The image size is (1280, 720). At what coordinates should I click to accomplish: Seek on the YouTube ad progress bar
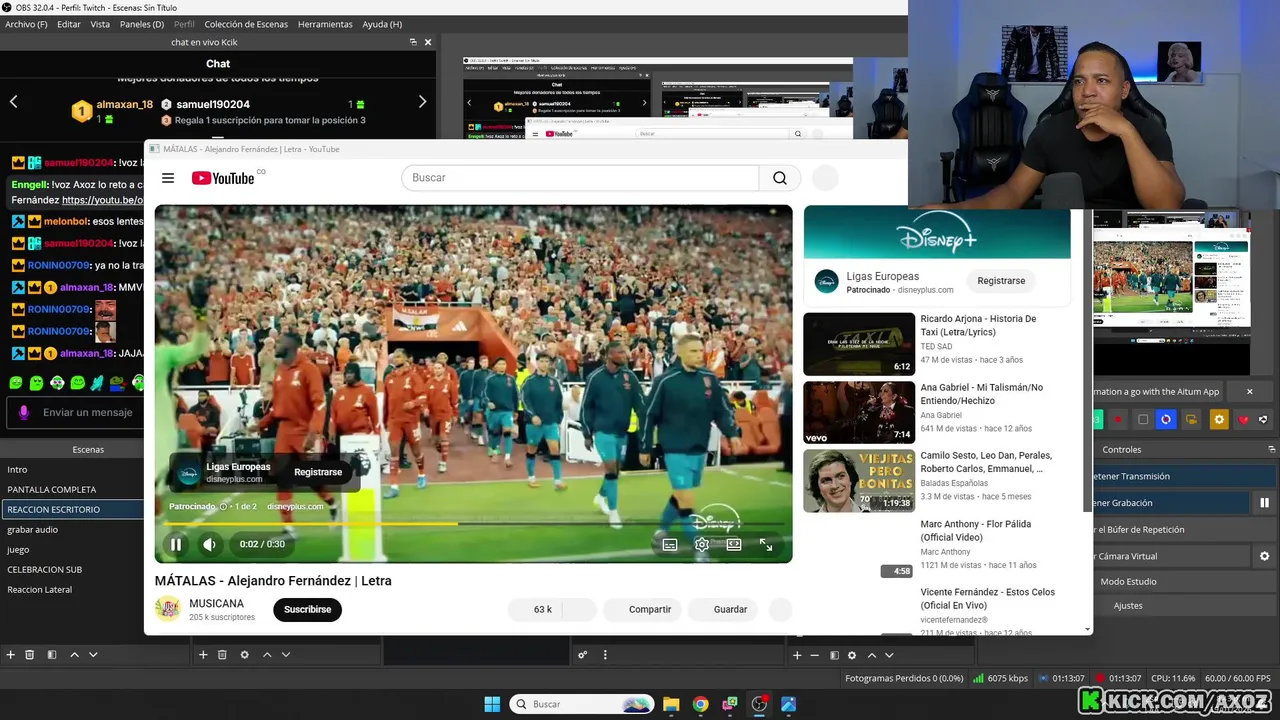pos(473,523)
